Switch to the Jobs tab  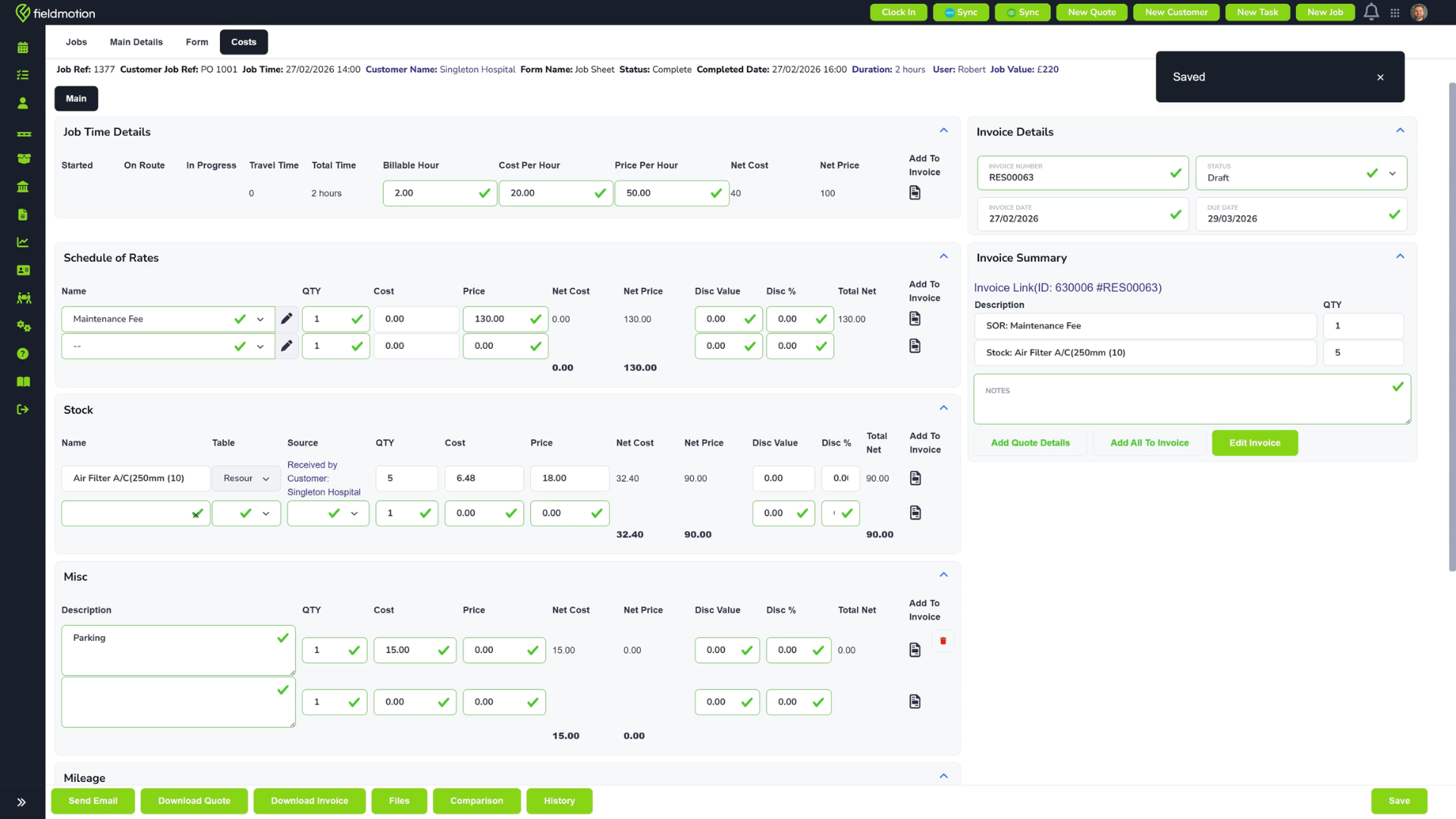click(76, 42)
